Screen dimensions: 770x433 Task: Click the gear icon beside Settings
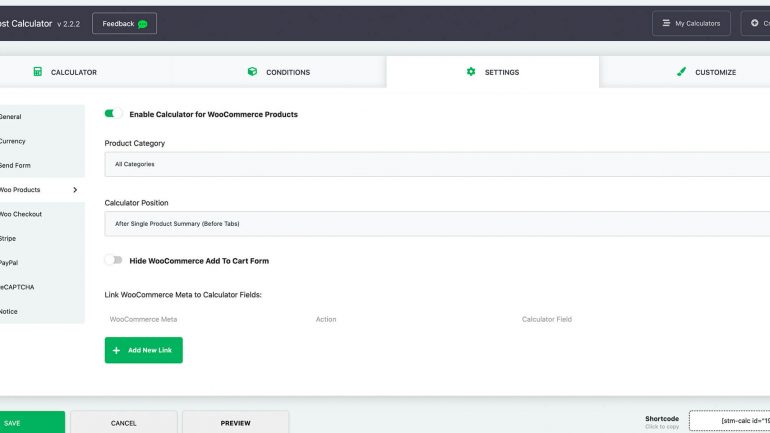(x=471, y=72)
